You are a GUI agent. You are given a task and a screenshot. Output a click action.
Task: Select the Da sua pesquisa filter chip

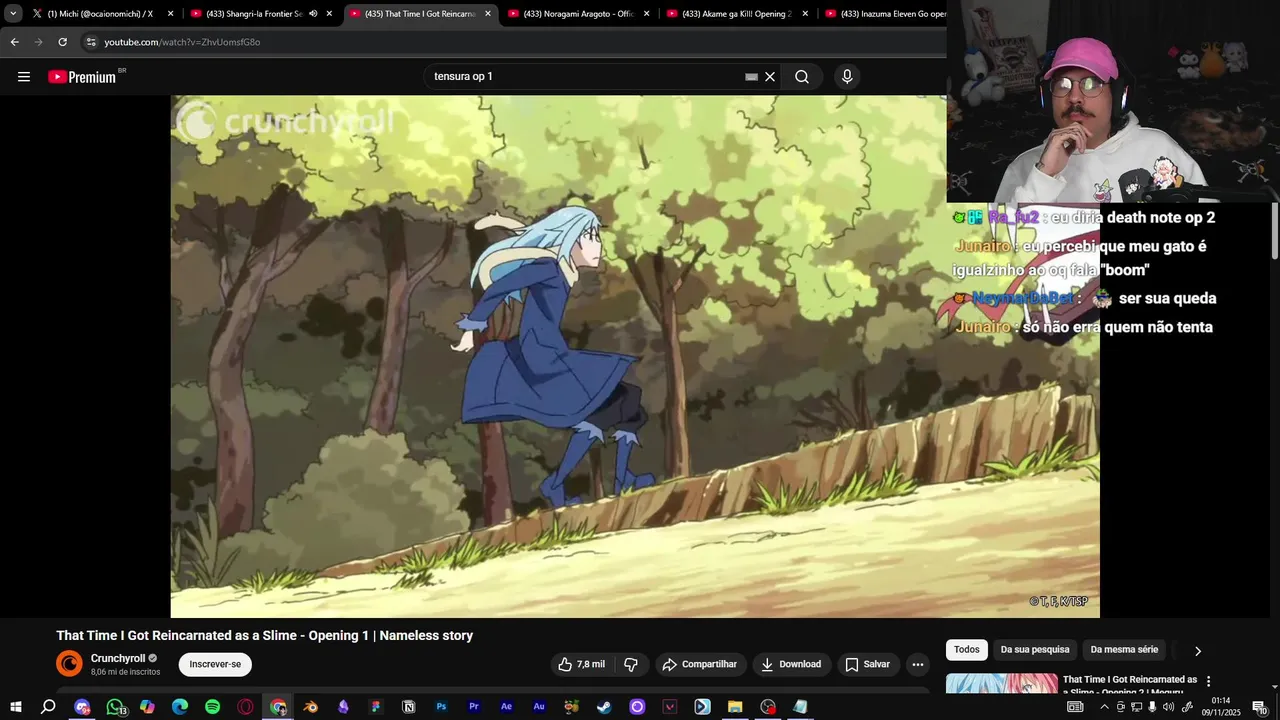[1035, 650]
